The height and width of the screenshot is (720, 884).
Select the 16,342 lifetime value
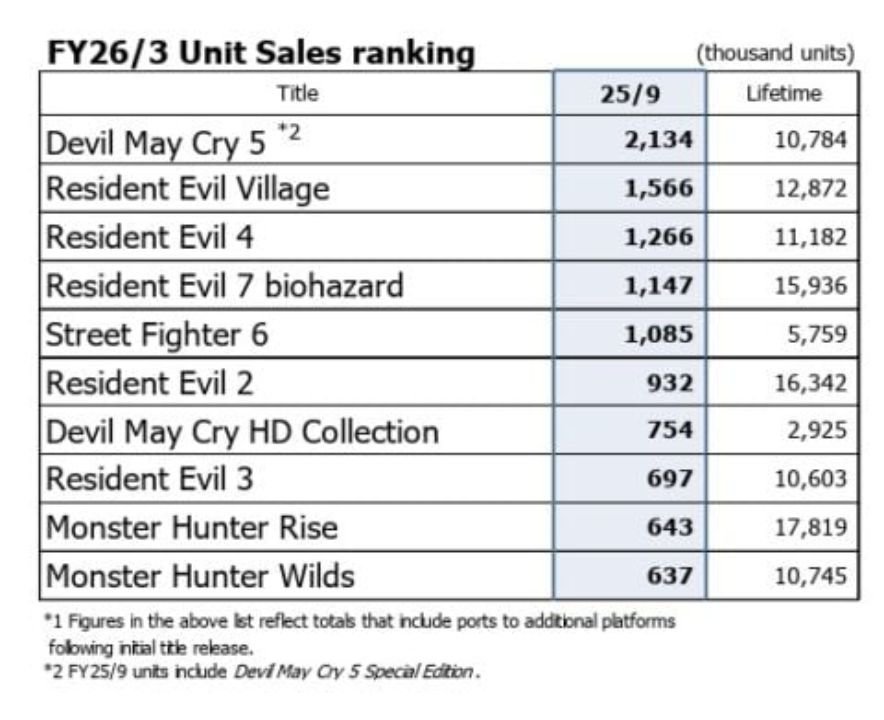click(811, 382)
